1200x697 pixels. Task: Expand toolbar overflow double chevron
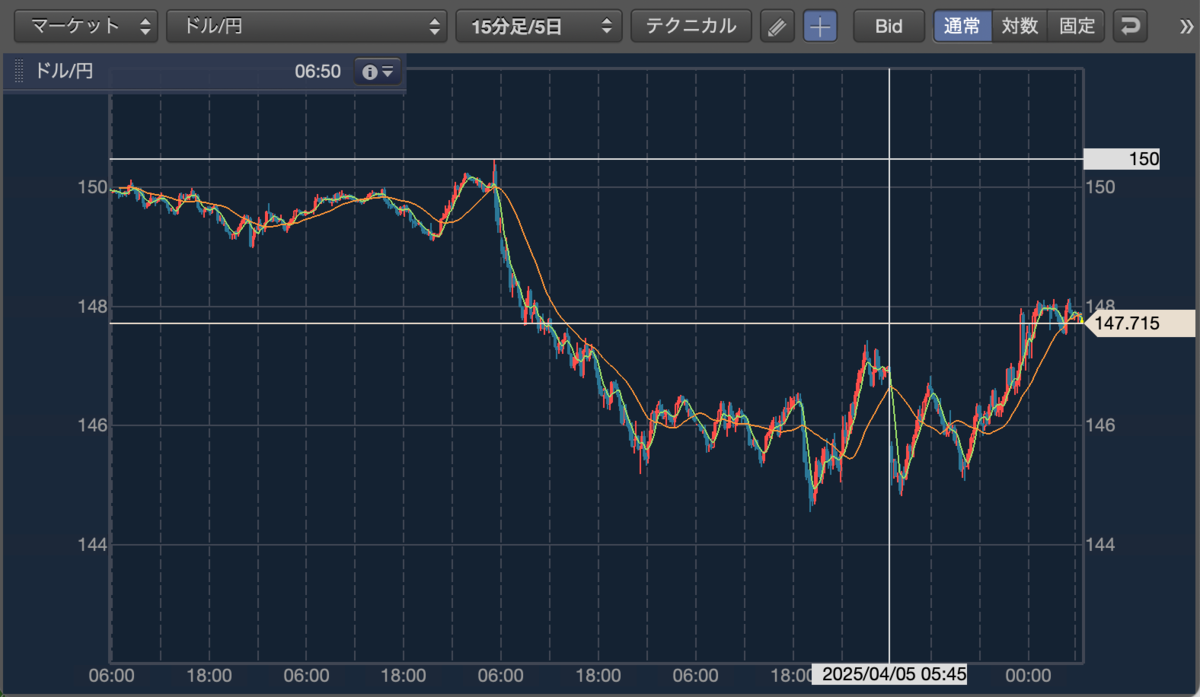coord(1186,27)
